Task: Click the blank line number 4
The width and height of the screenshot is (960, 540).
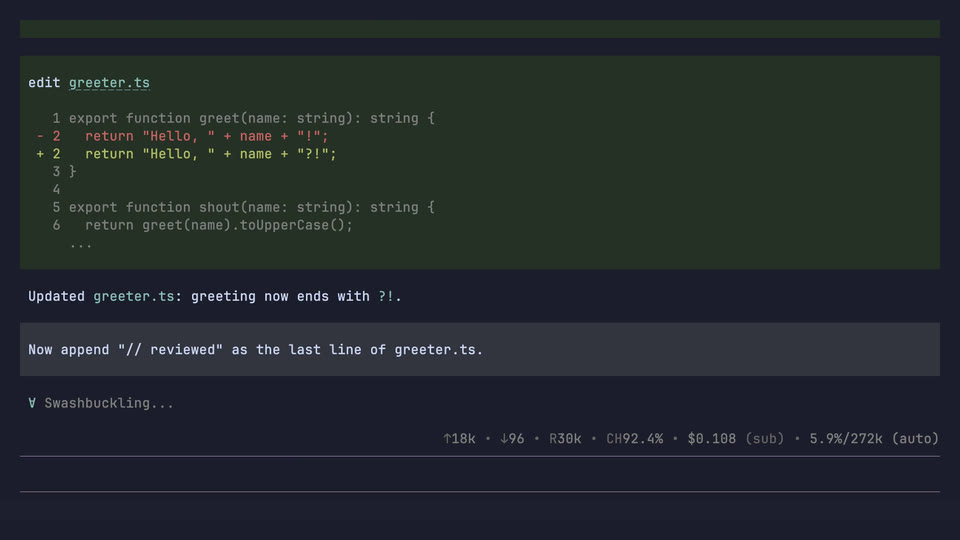Action: click(56, 189)
